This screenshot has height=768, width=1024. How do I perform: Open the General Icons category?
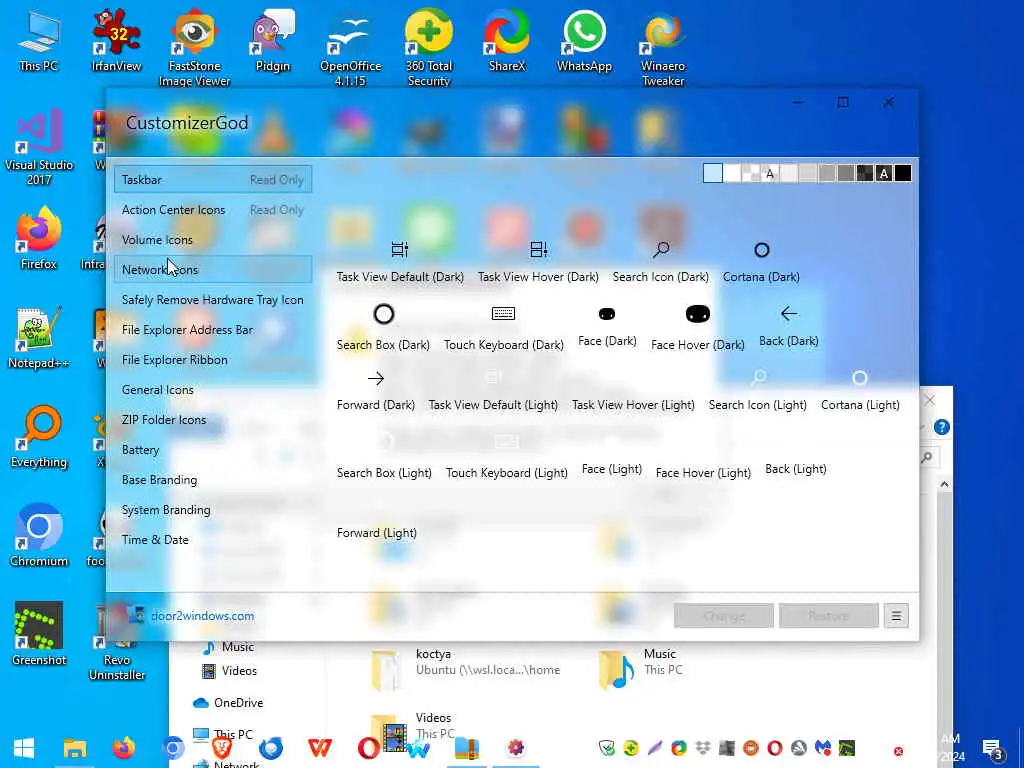coord(213,390)
